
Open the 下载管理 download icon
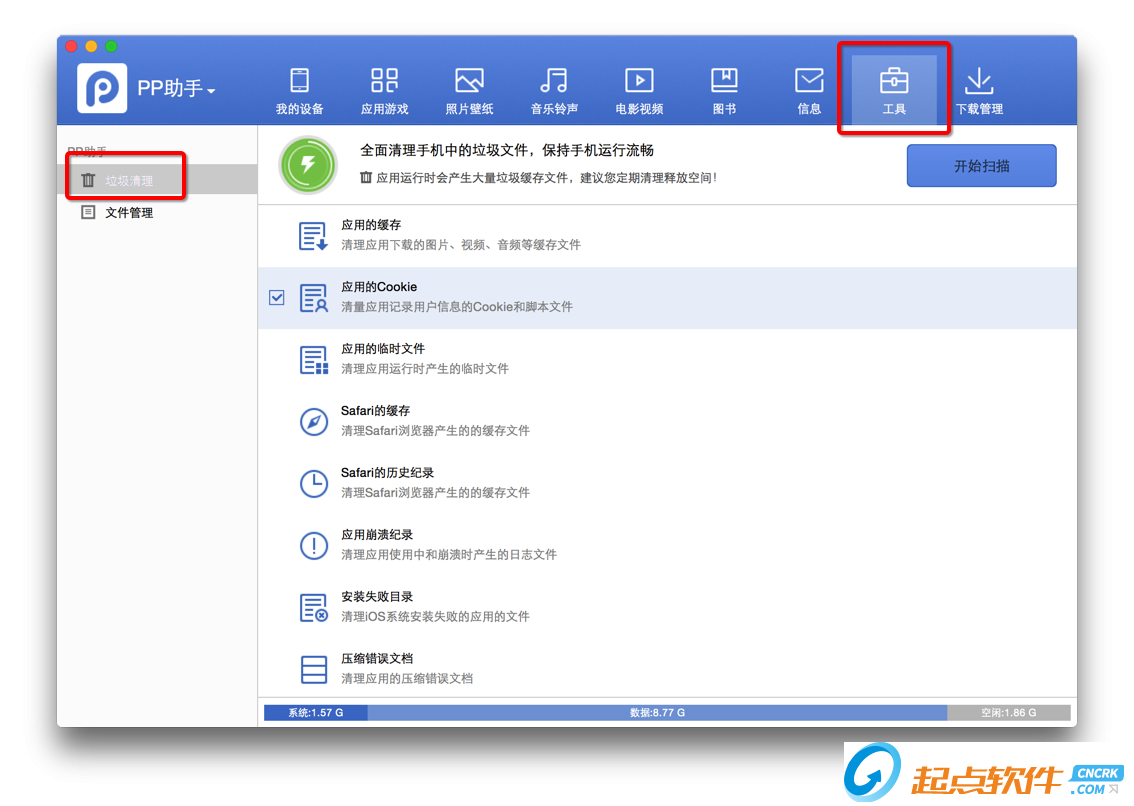[979, 80]
